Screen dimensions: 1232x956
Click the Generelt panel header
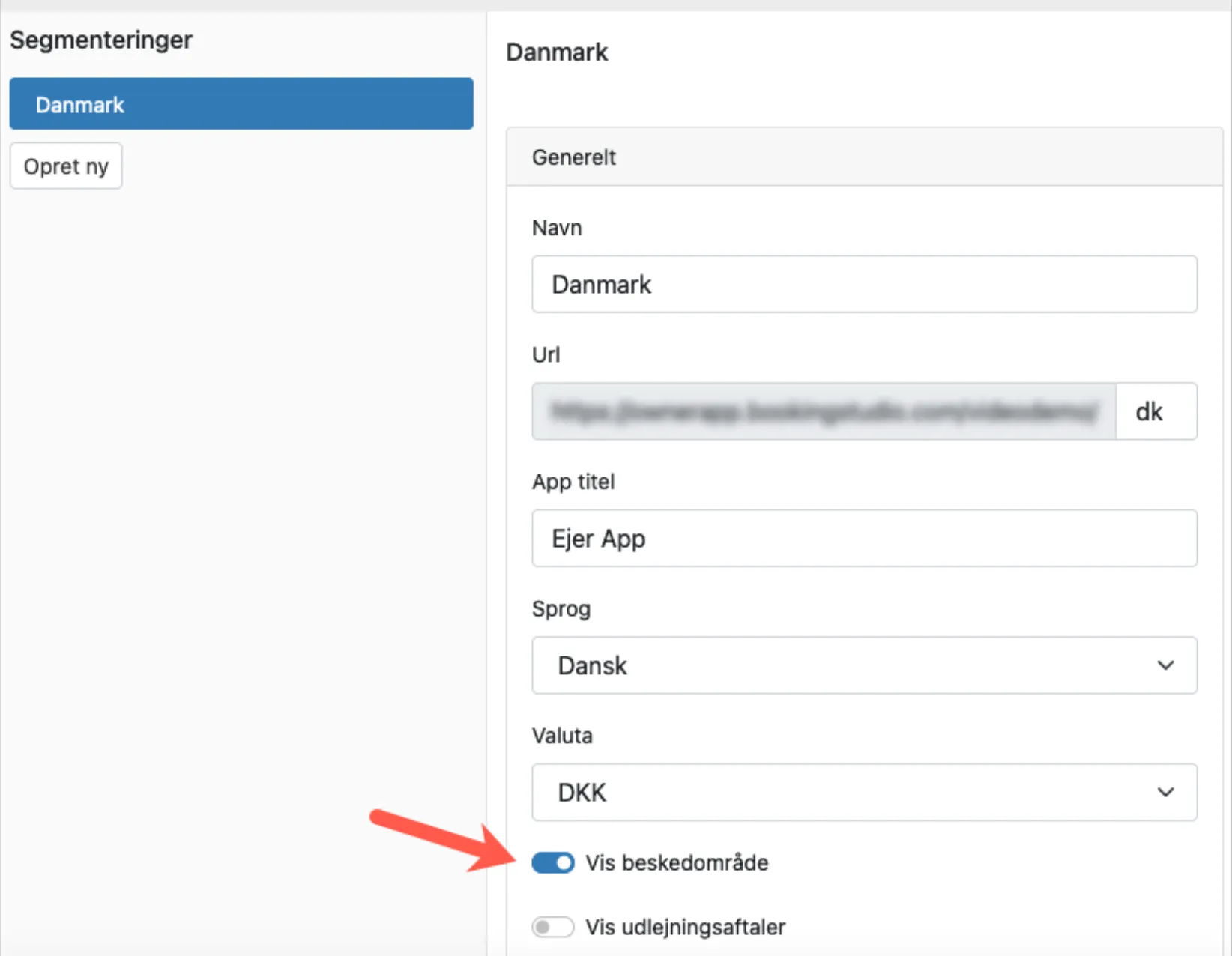click(x=863, y=157)
